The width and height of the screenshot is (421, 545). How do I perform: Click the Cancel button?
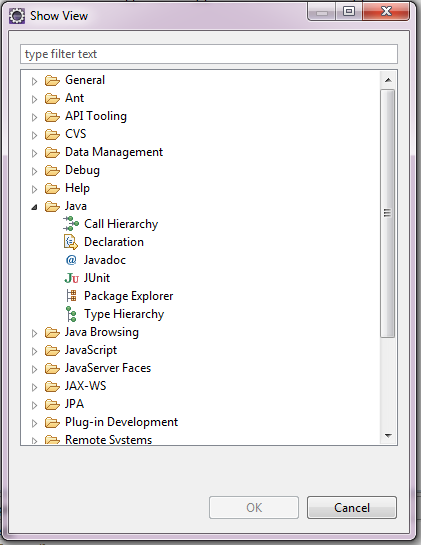point(351,507)
